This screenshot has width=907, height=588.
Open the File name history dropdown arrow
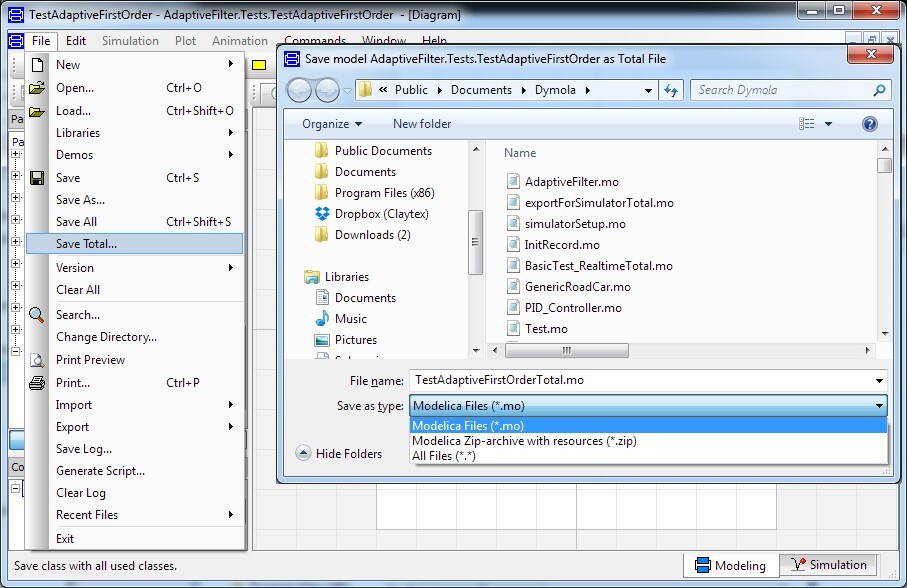(x=879, y=380)
